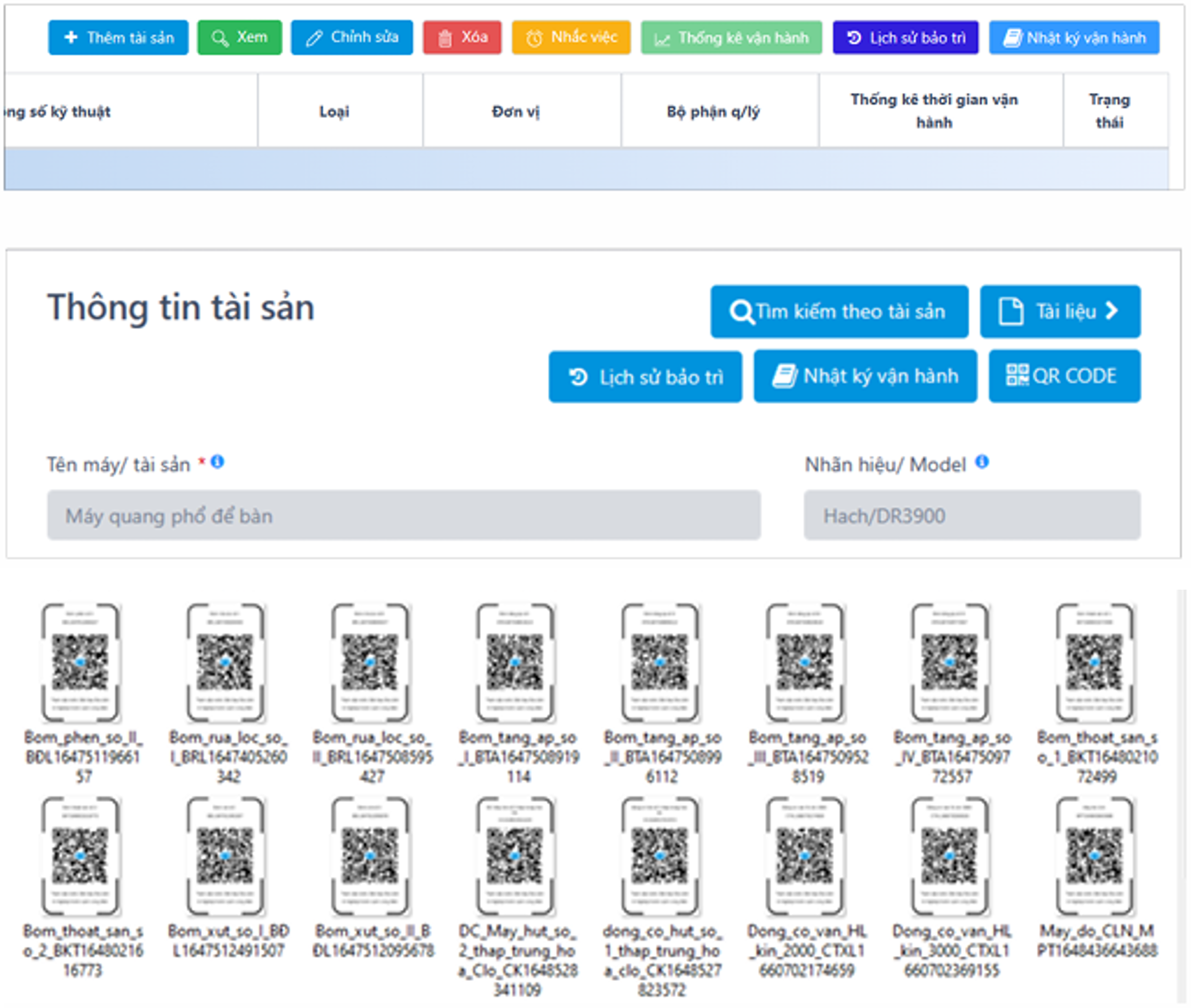Click chart icon on Thống kê vận hành
The width and height of the screenshot is (1191, 1008).
coord(662,39)
